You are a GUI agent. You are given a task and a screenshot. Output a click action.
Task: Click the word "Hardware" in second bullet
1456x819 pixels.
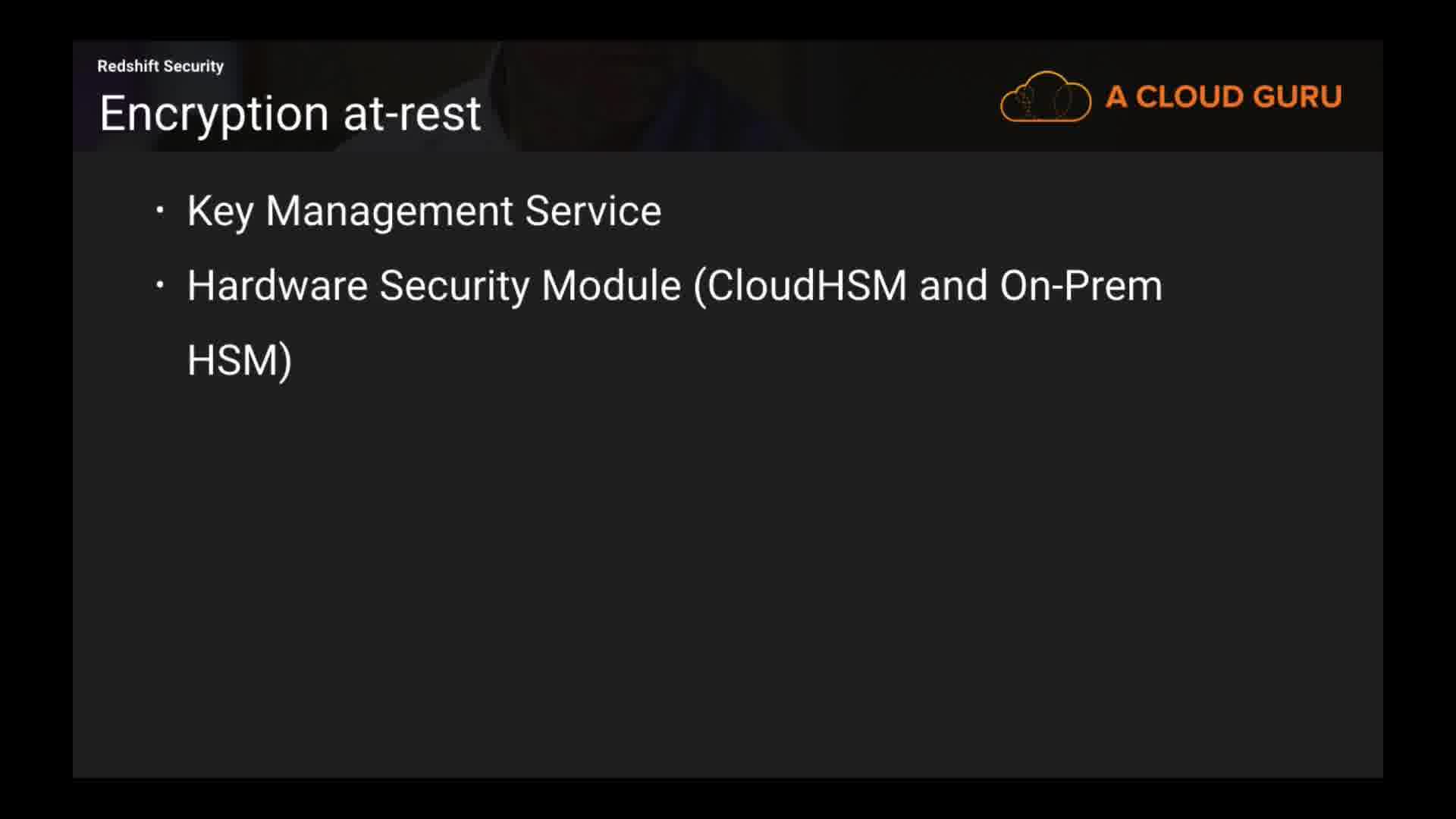[277, 286]
